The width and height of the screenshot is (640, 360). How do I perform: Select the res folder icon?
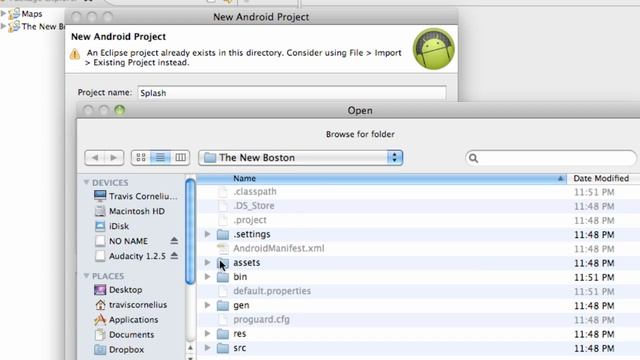click(x=223, y=334)
